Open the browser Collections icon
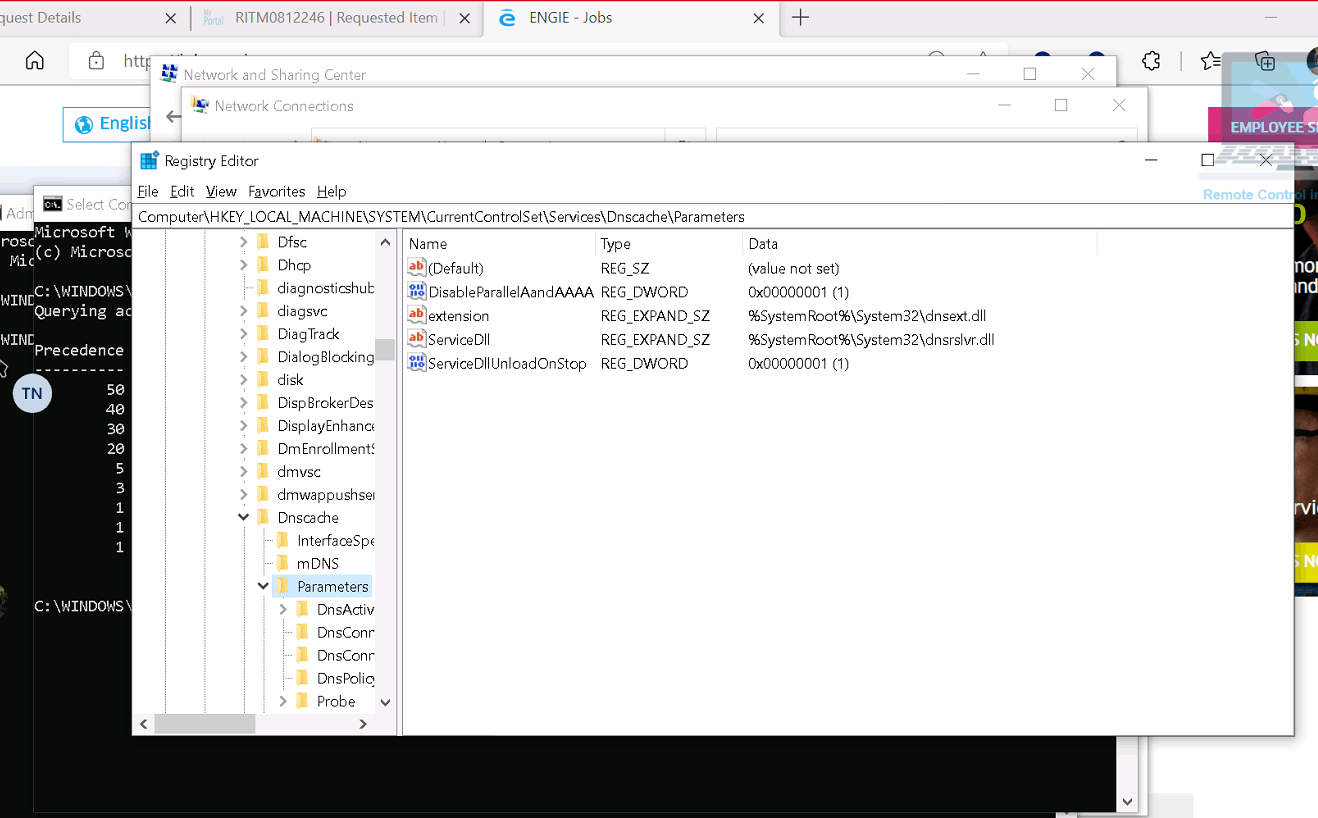The image size is (1318, 818). point(1265,61)
